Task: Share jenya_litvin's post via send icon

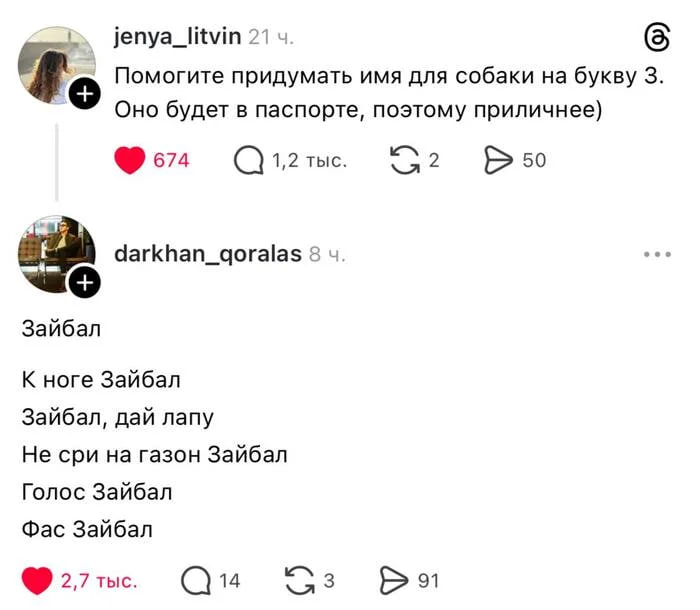Action: (x=497, y=161)
